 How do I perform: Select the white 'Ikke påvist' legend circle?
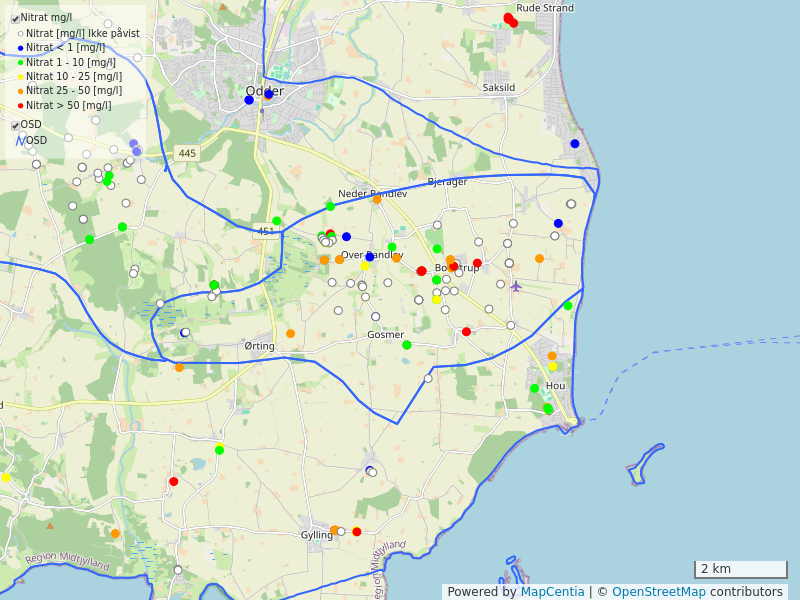[x=20, y=33]
